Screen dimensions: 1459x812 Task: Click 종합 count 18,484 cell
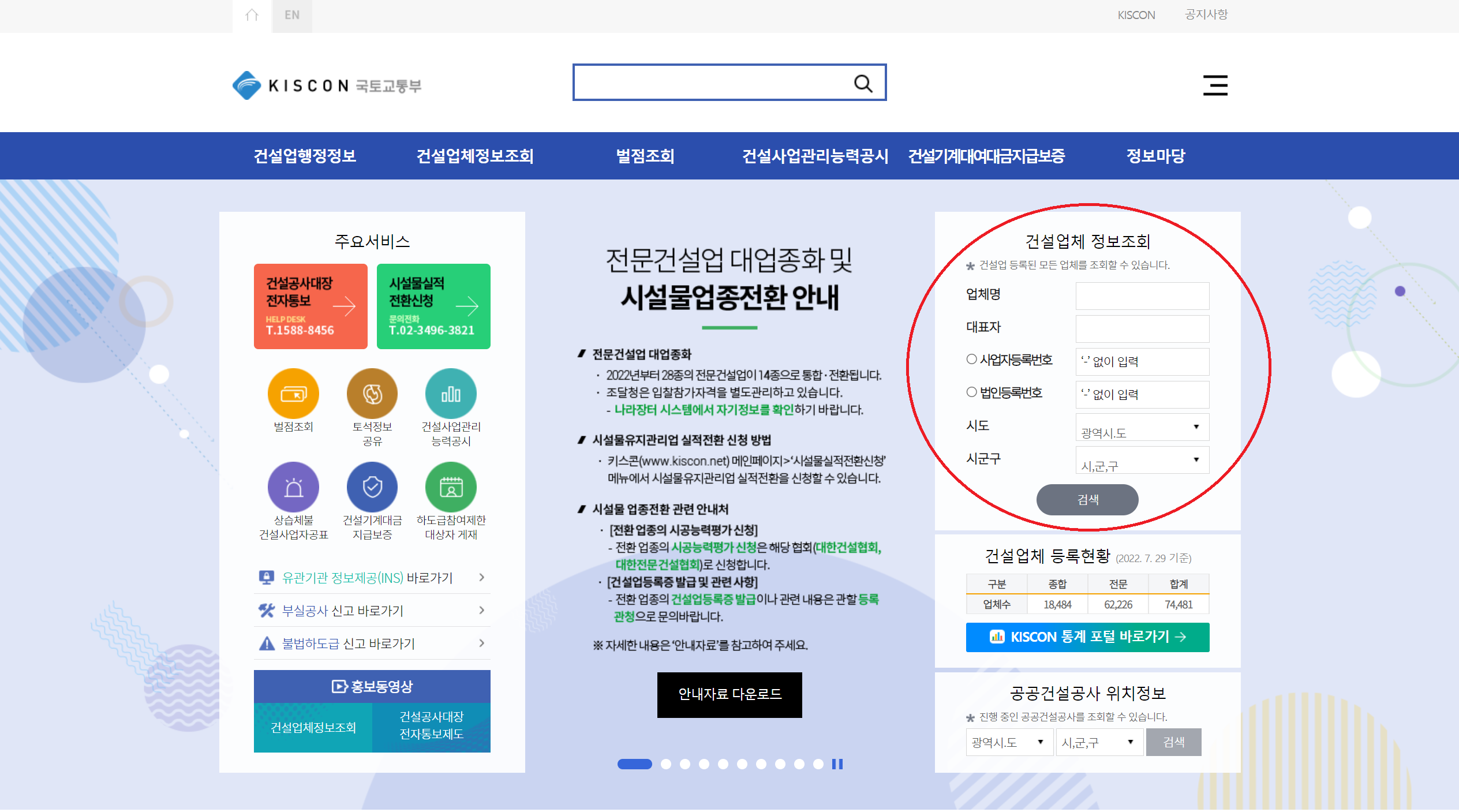click(1057, 604)
